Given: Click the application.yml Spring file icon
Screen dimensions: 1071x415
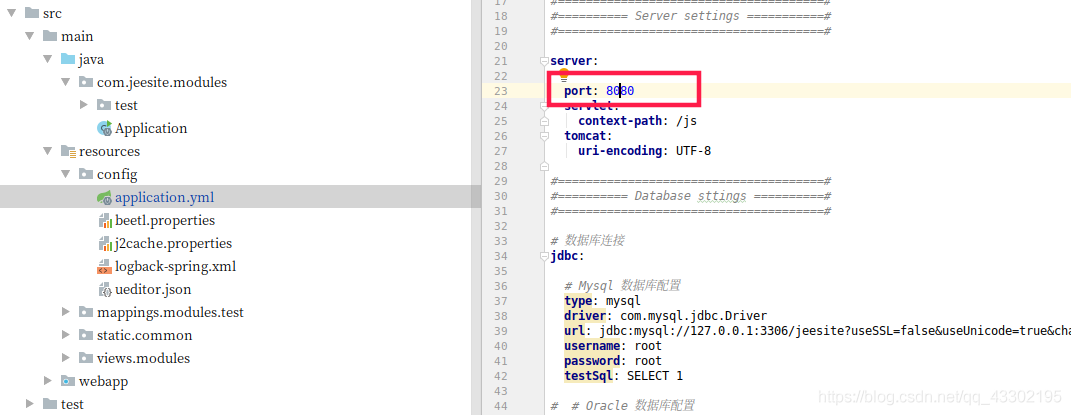Looking at the screenshot, I should 105,198.
